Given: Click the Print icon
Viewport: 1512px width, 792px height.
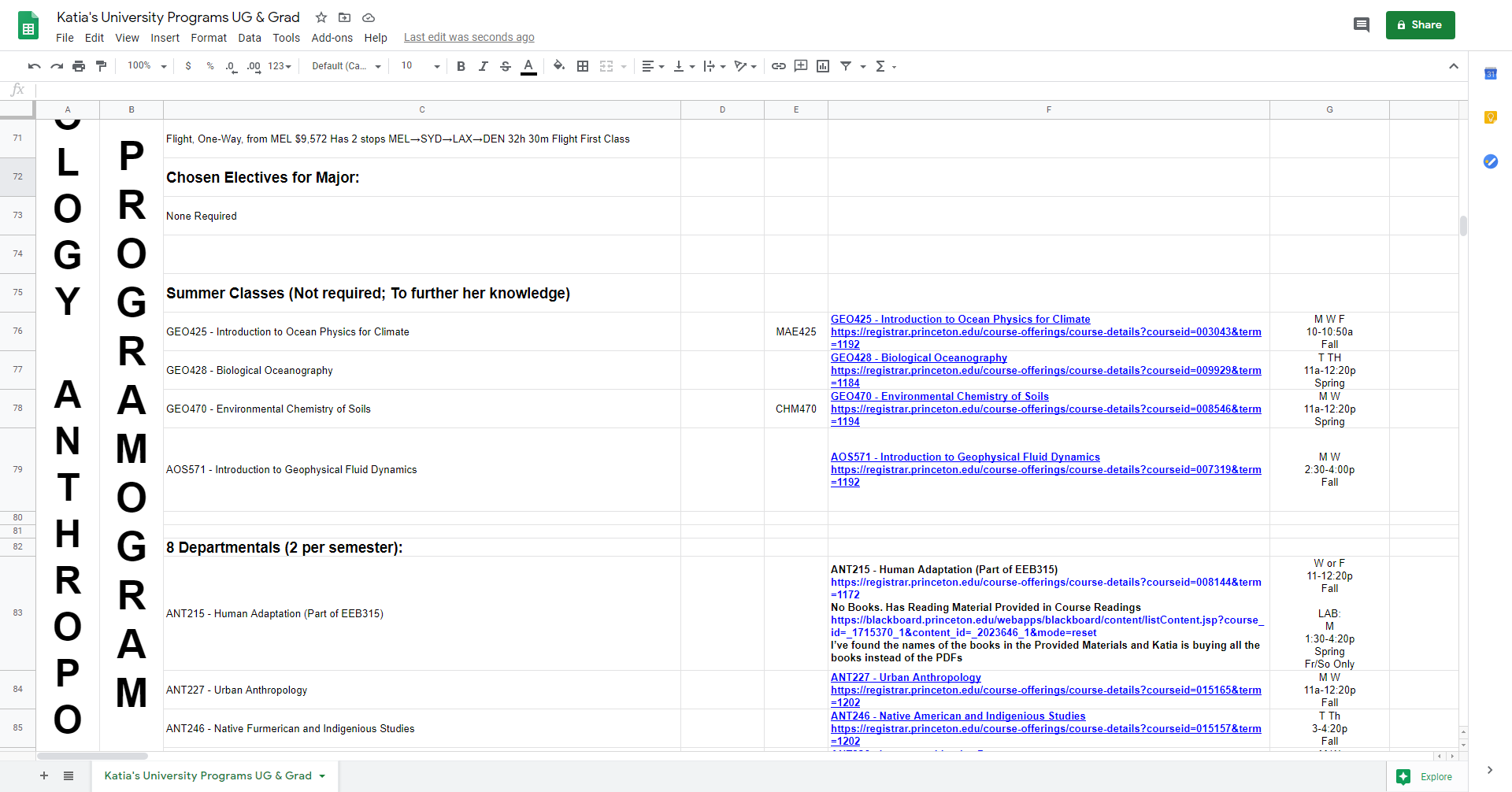Looking at the screenshot, I should [x=79, y=66].
